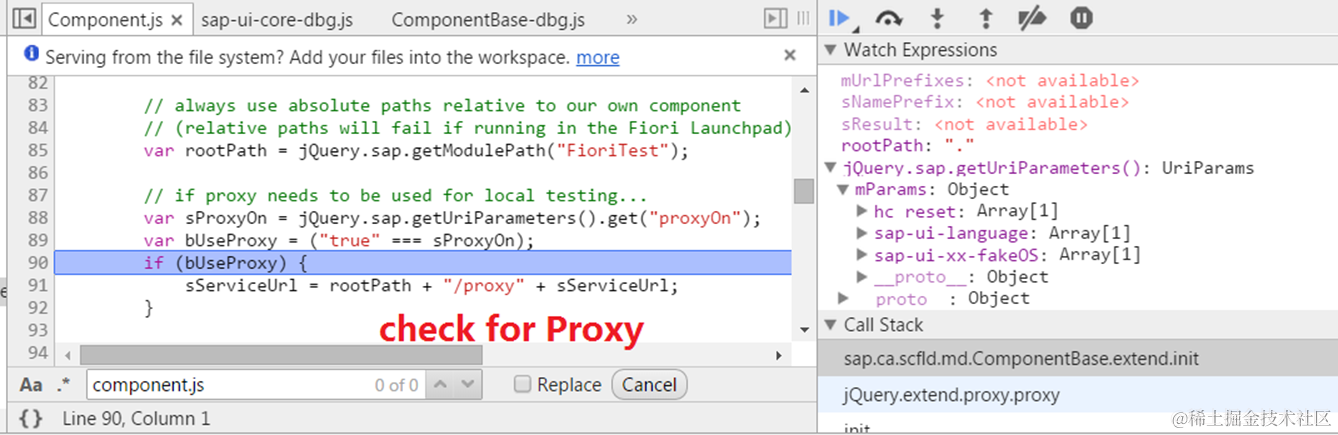Close the Component.js tab
1338x435 pixels.
tap(177, 20)
